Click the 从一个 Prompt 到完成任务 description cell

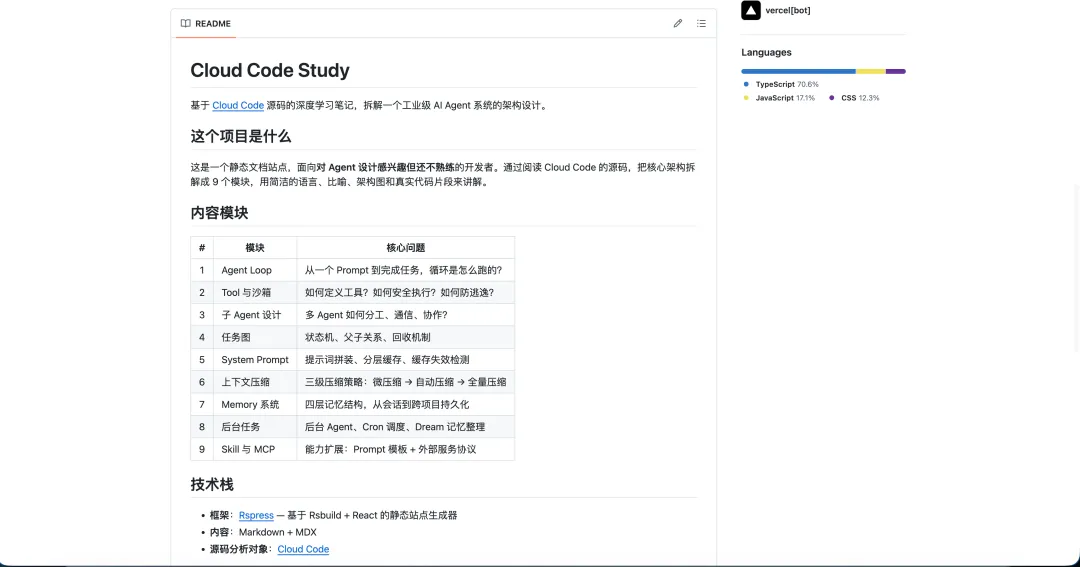(x=406, y=270)
